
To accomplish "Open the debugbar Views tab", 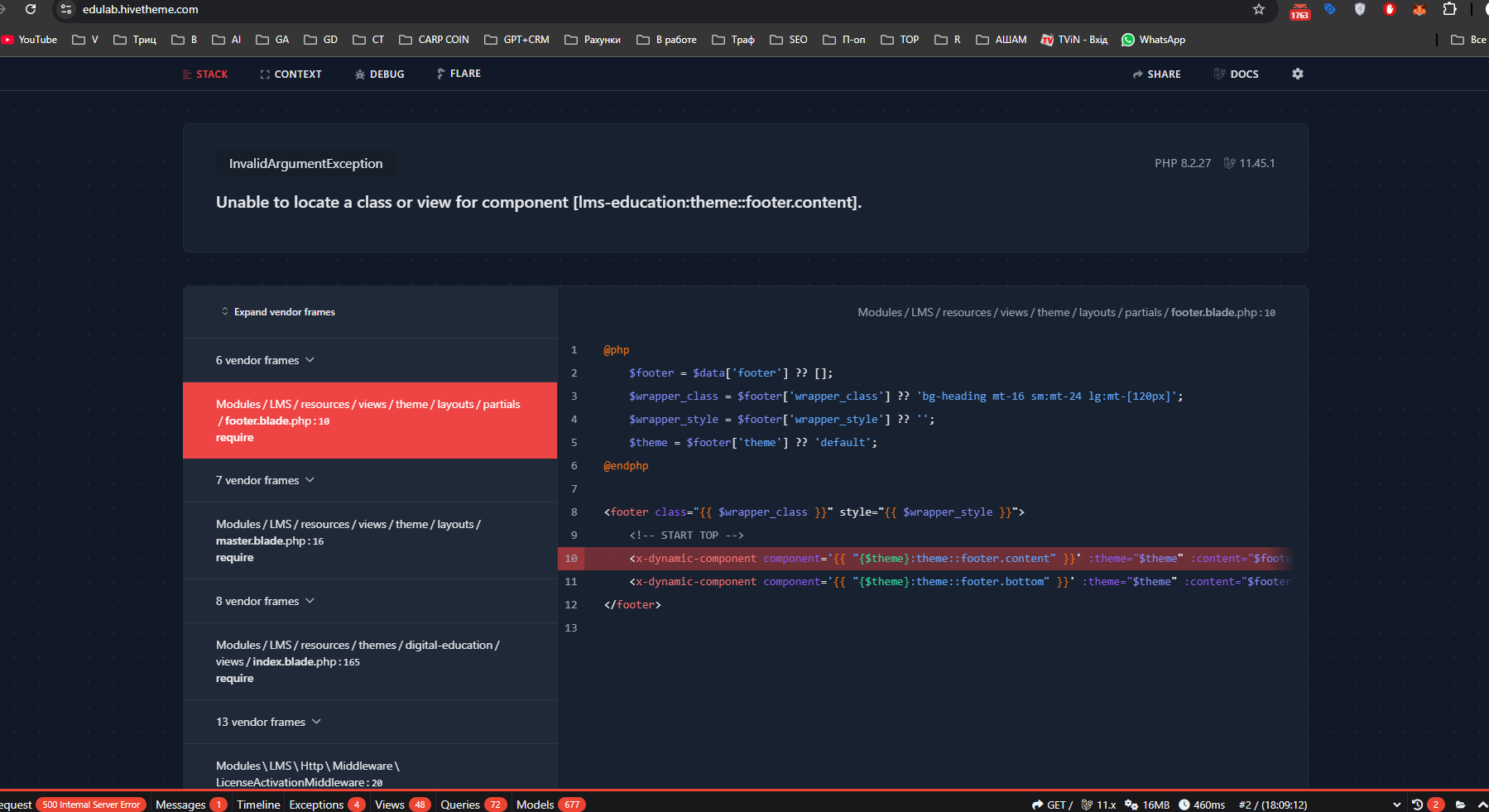I will pos(402,805).
